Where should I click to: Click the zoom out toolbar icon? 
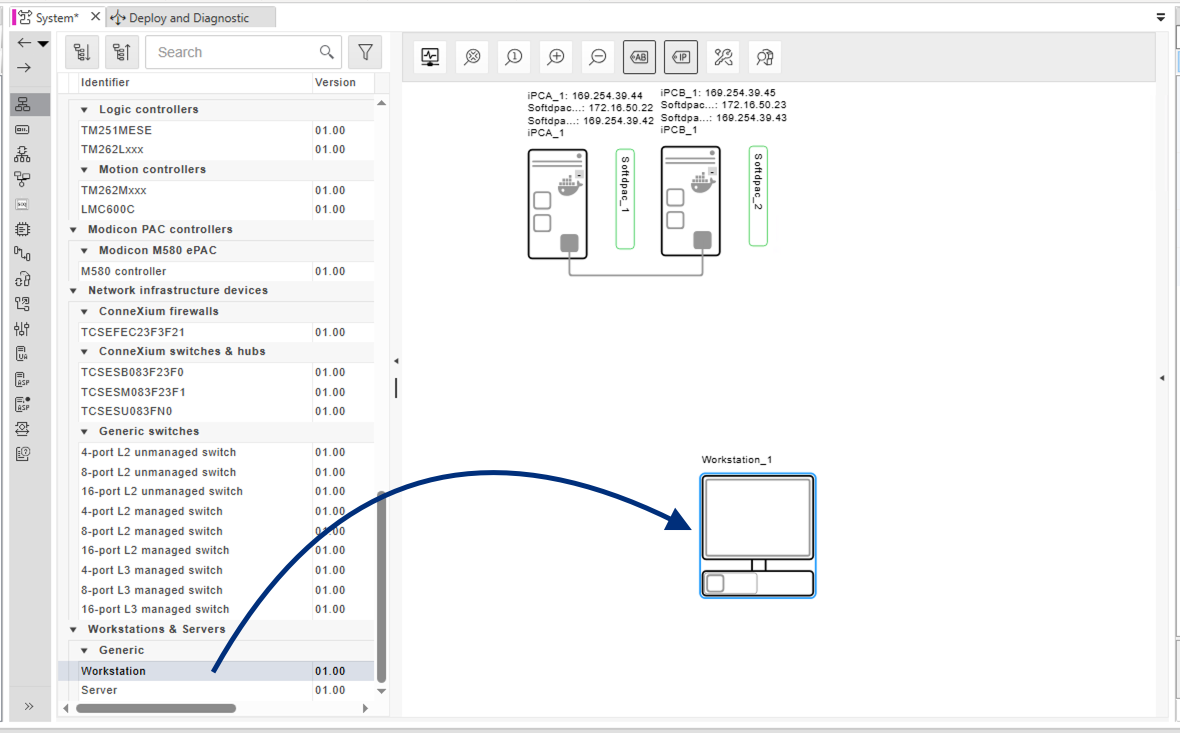tap(598, 57)
